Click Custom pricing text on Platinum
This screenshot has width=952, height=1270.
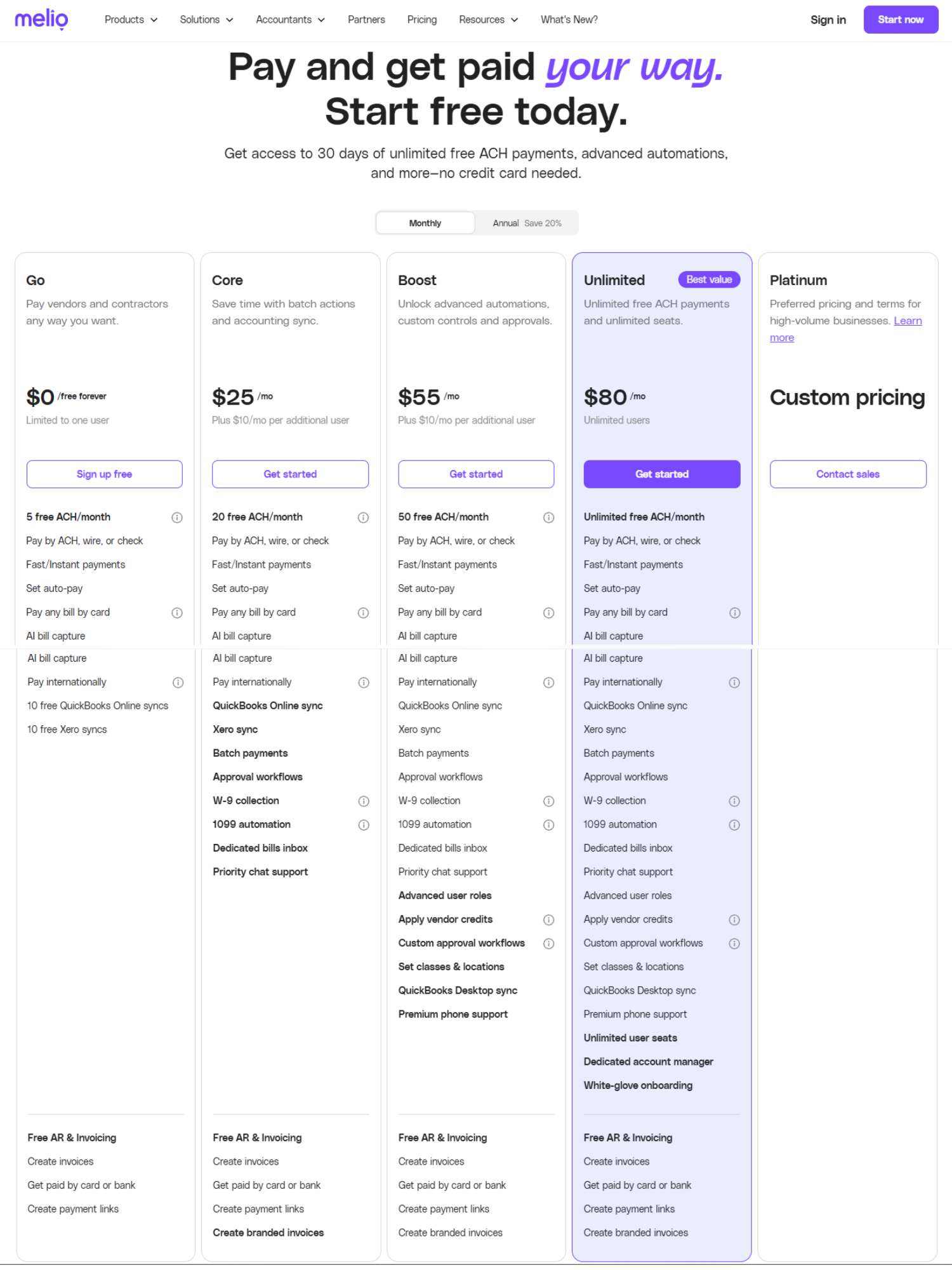[x=847, y=398]
